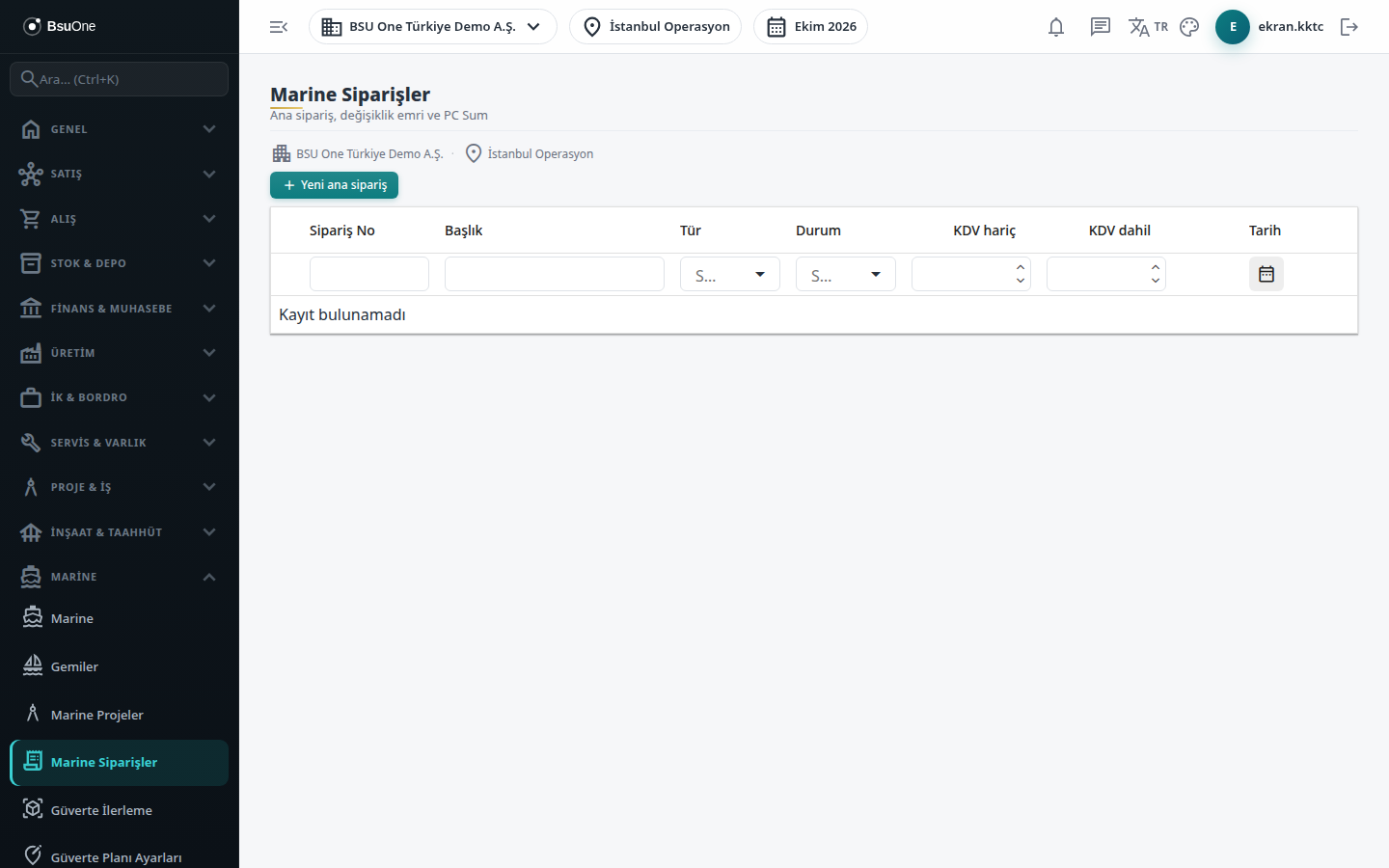Change language via TR translate icon

tap(1148, 27)
